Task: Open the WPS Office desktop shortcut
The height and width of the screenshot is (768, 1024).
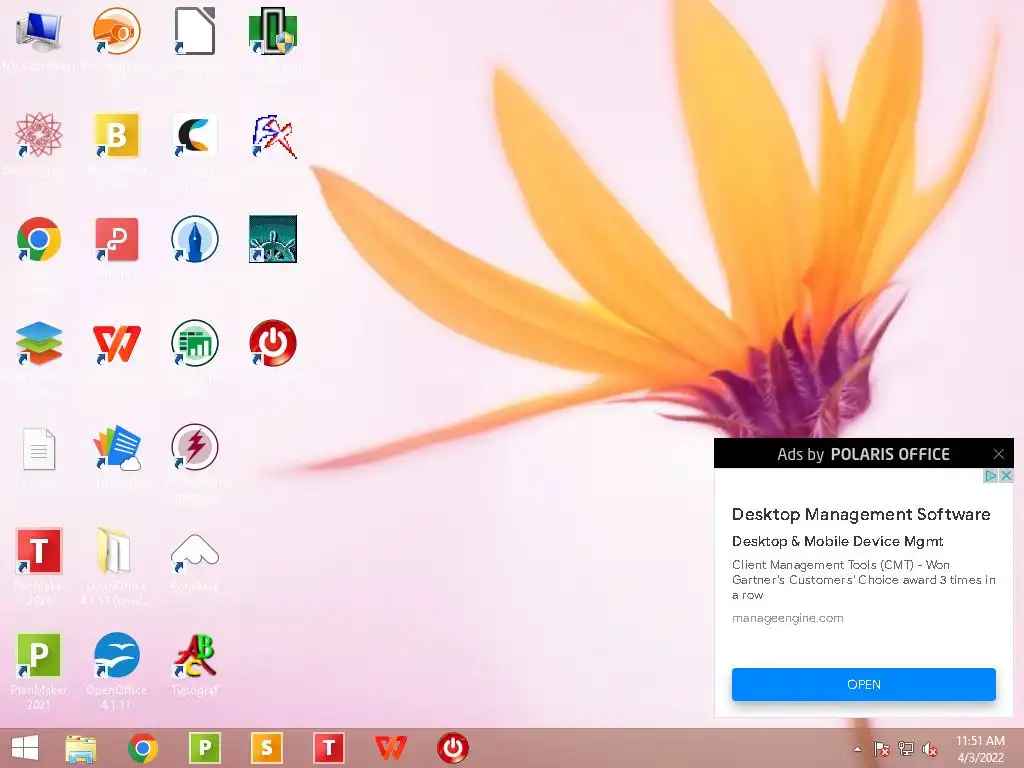Action: pyautogui.click(x=116, y=343)
